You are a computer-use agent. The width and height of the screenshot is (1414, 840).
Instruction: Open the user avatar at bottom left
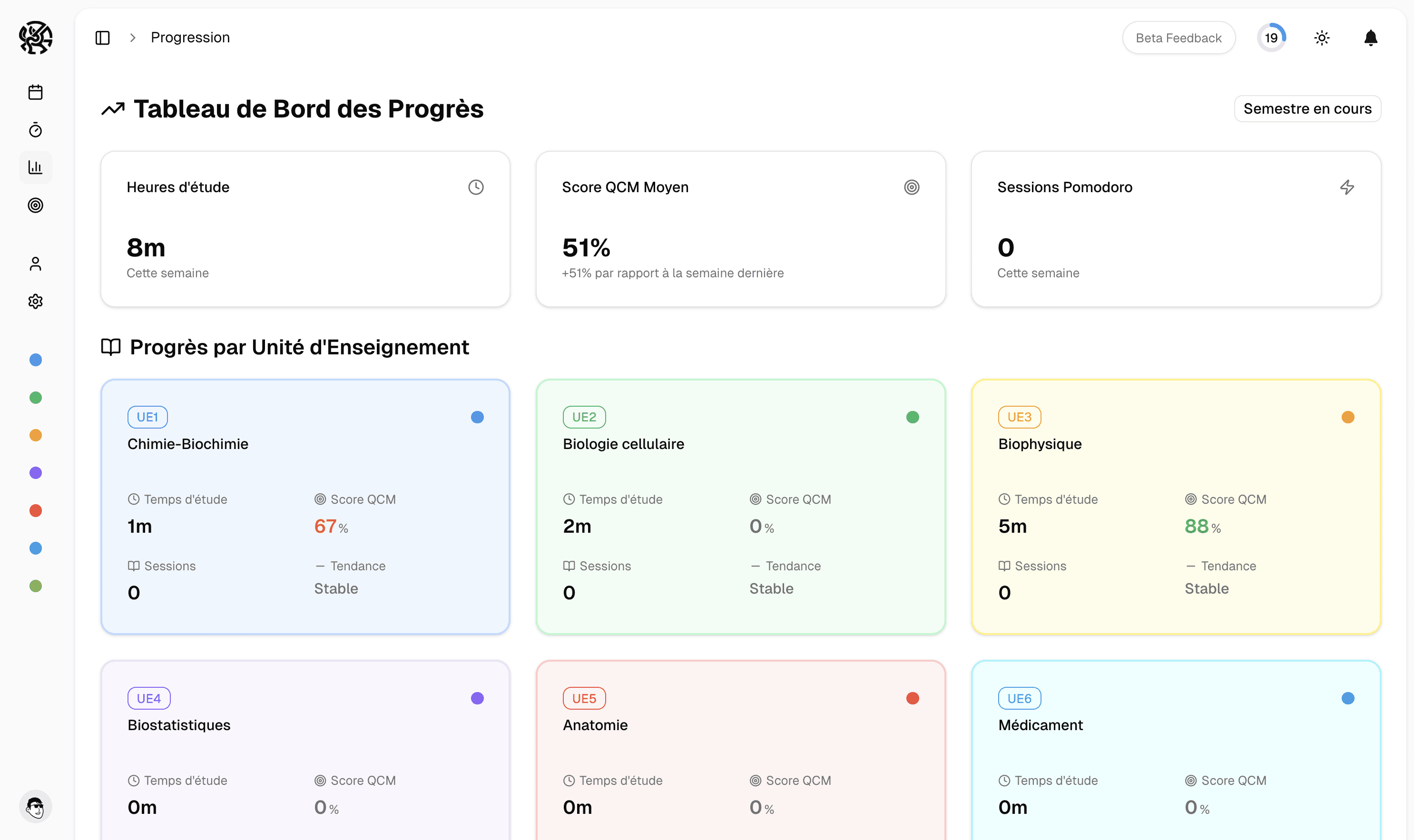pos(35,807)
